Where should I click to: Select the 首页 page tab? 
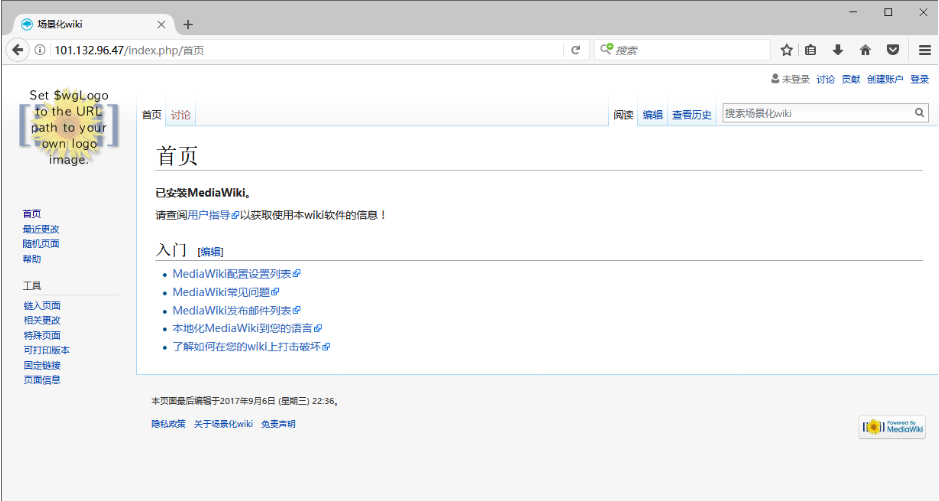[x=152, y=114]
